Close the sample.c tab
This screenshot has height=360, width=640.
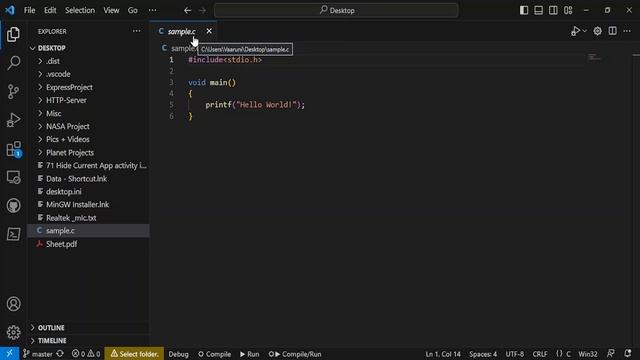pos(209,31)
